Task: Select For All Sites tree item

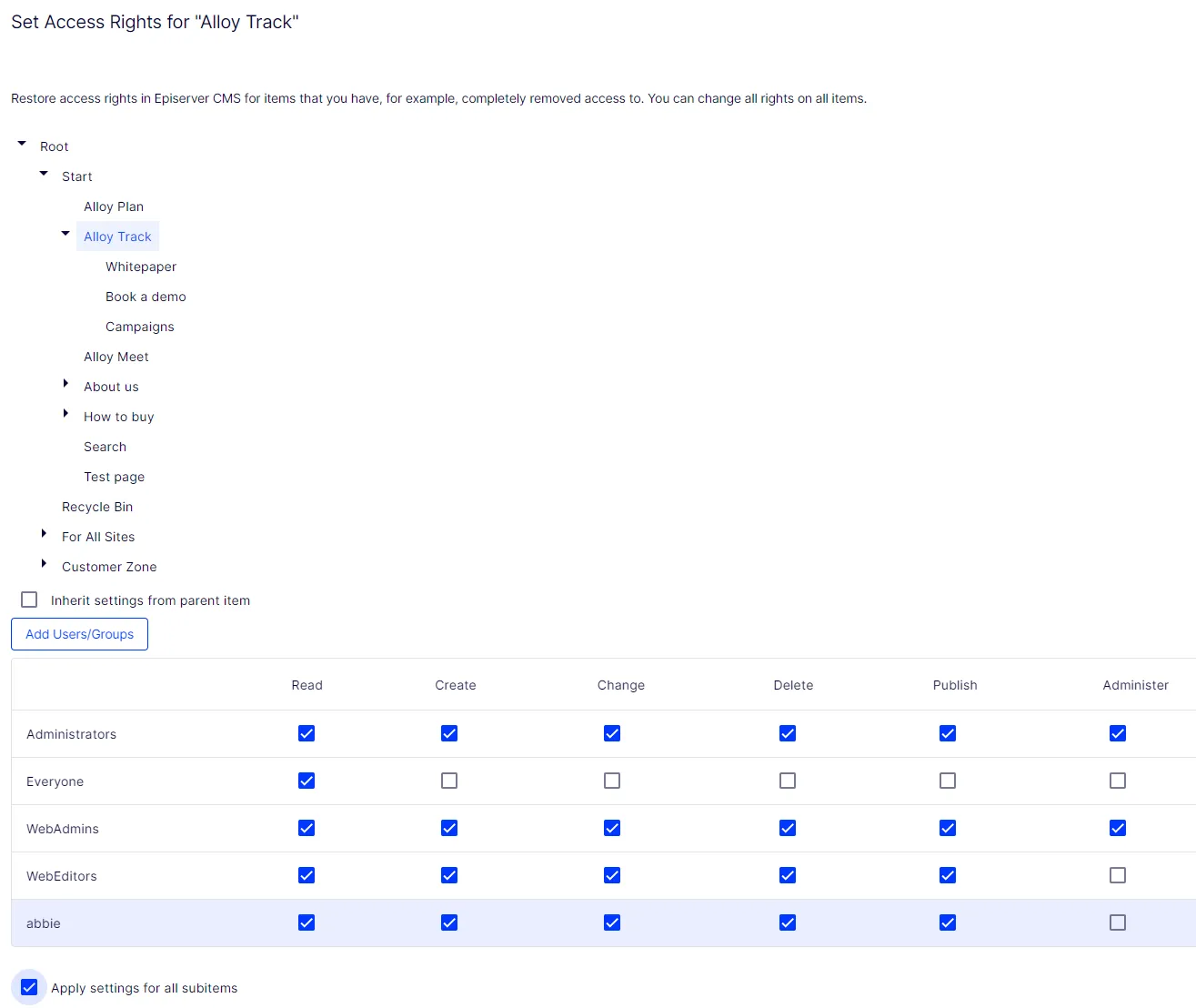Action: click(98, 537)
